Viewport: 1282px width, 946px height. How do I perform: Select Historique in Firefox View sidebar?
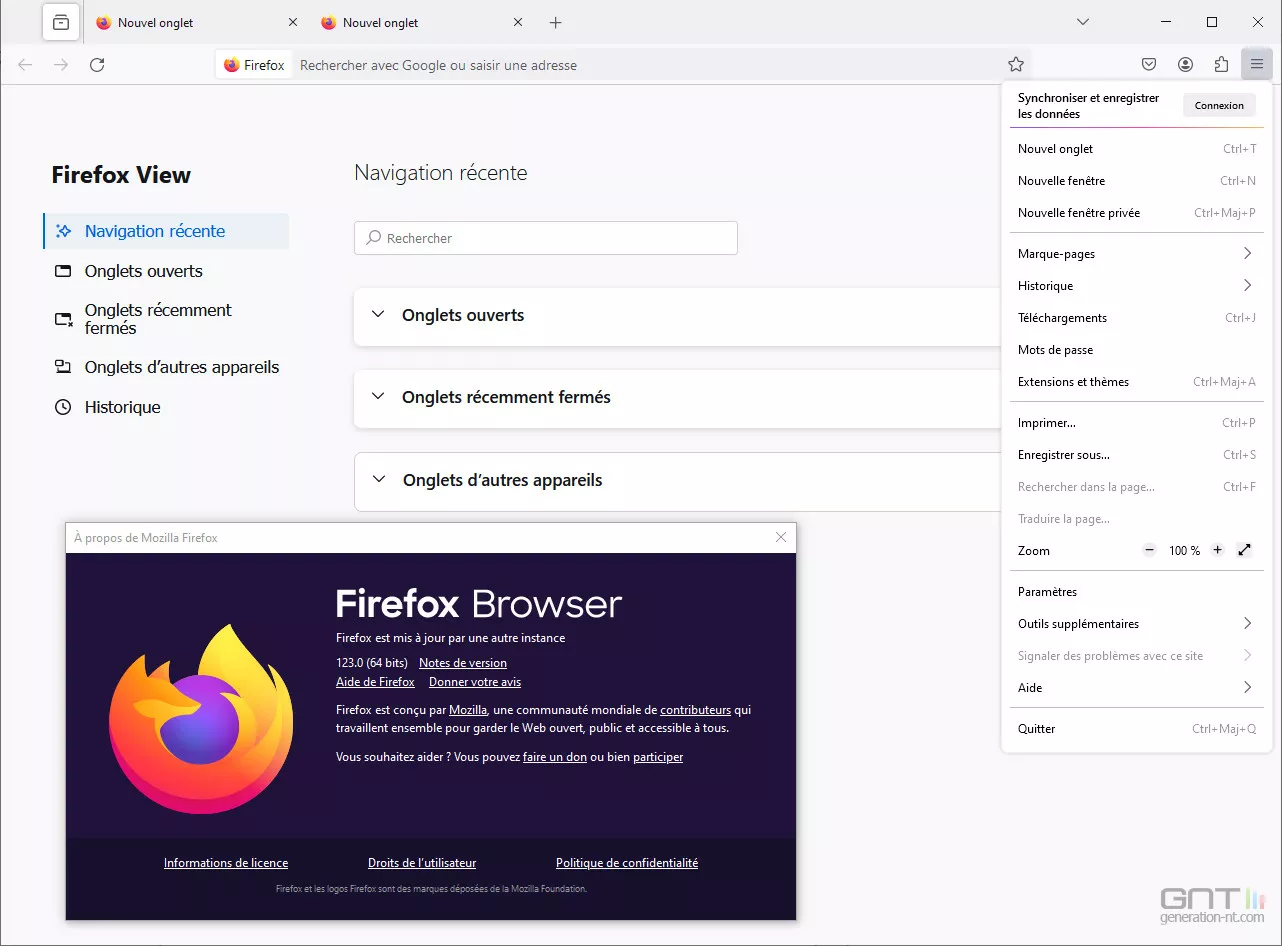[166, 407]
